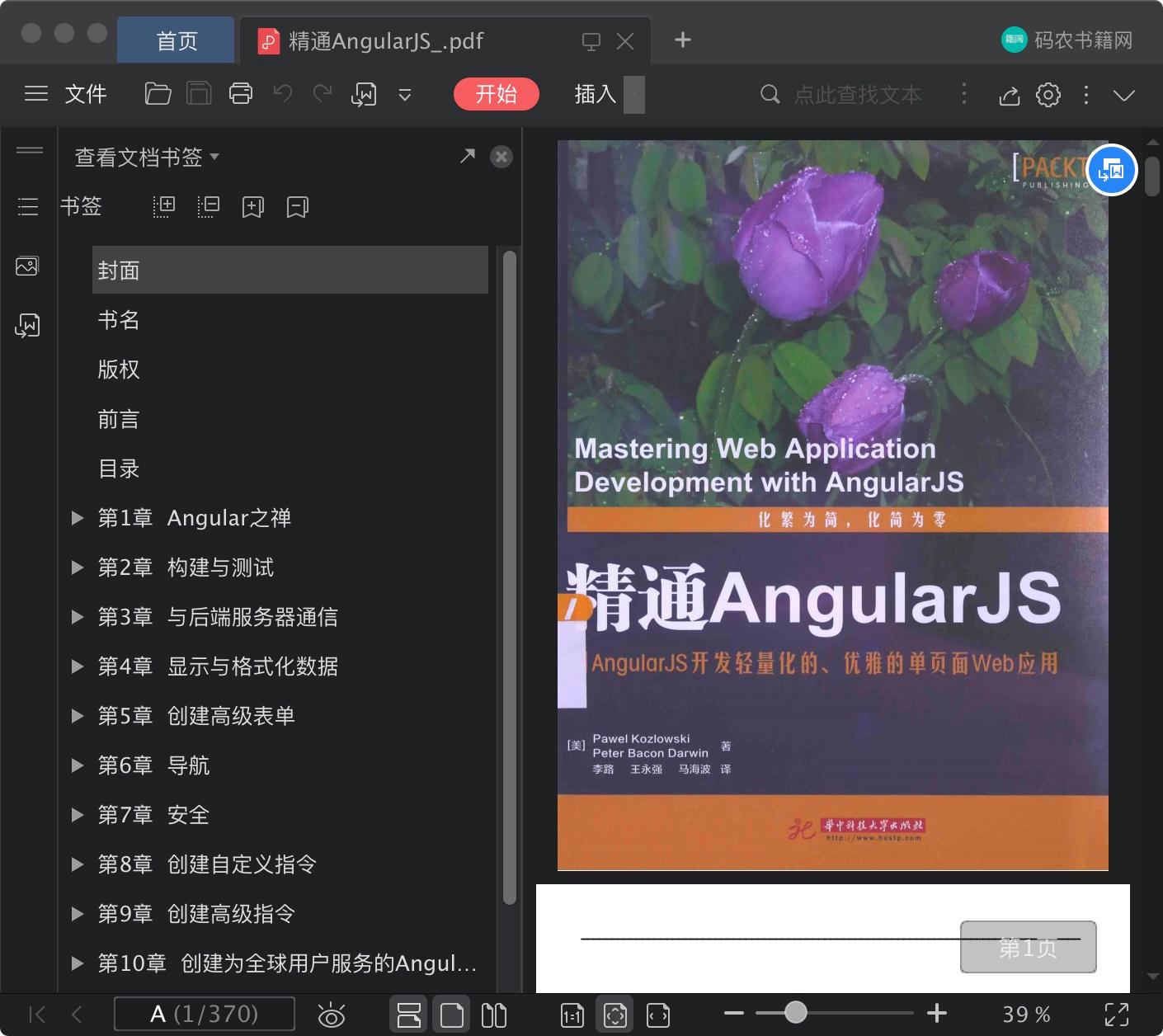Click the share export icon
Image resolution: width=1163 pixels, height=1036 pixels.
(x=1010, y=95)
